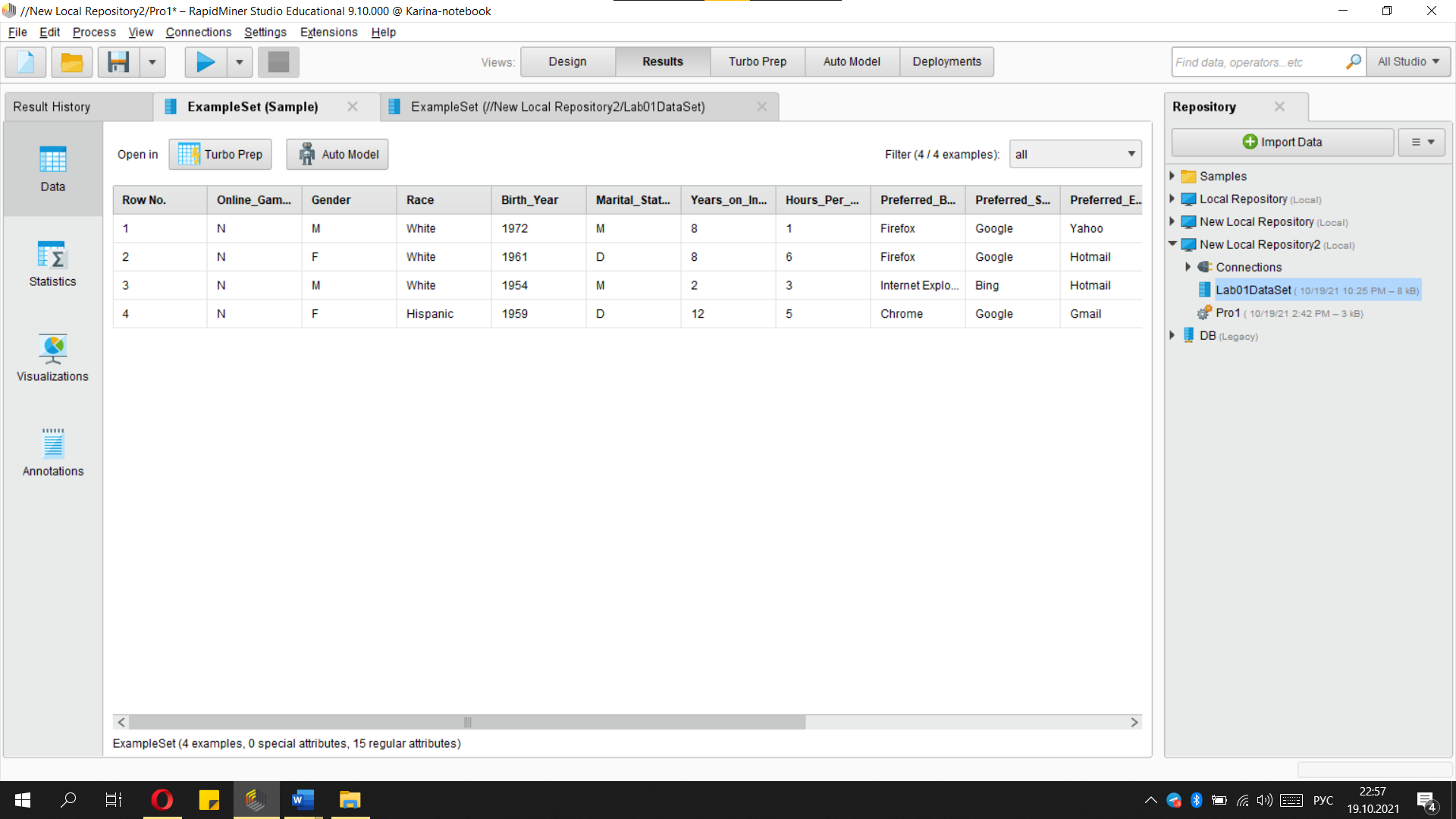Open the Annotations view in sidebar

pyautogui.click(x=52, y=453)
